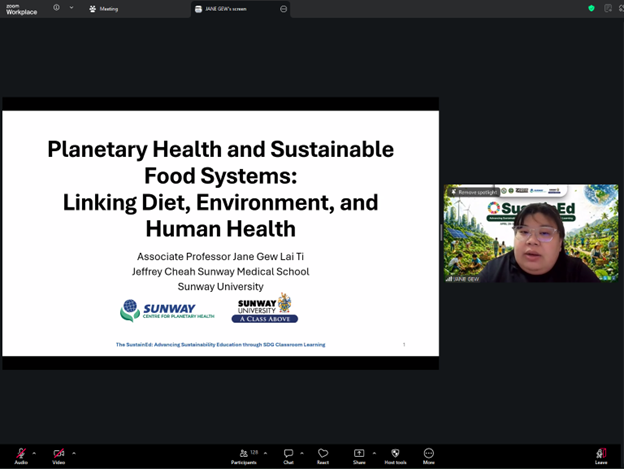The image size is (624, 469).
Task: Click the React heart icon
Action: pyautogui.click(x=323, y=454)
